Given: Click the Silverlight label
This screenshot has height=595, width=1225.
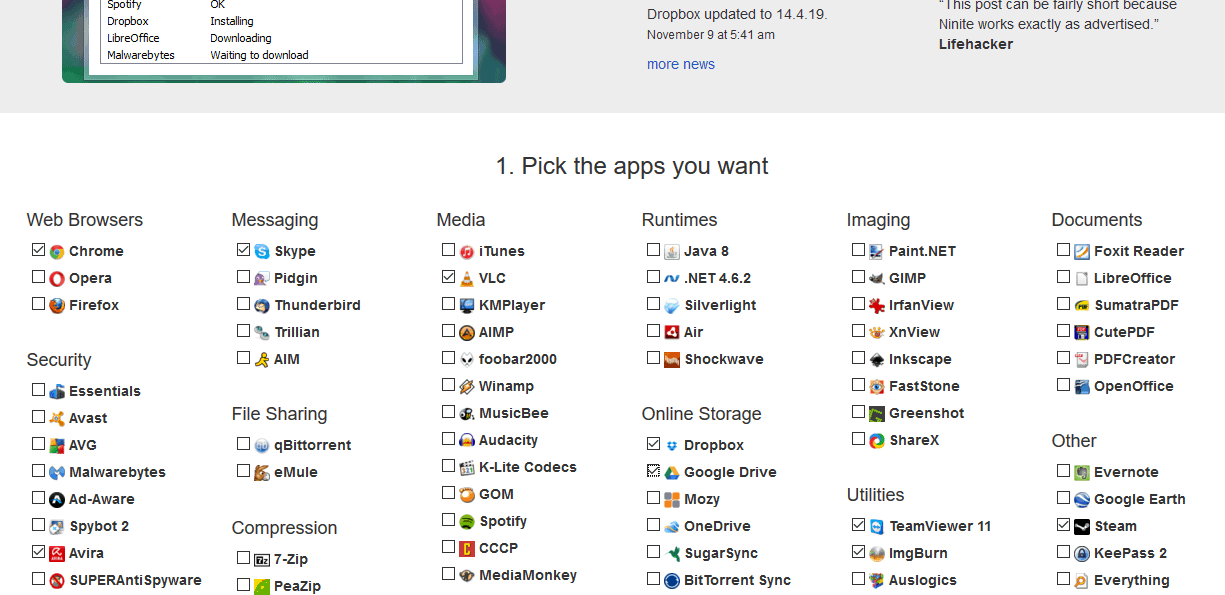Looking at the screenshot, I should [x=720, y=306].
